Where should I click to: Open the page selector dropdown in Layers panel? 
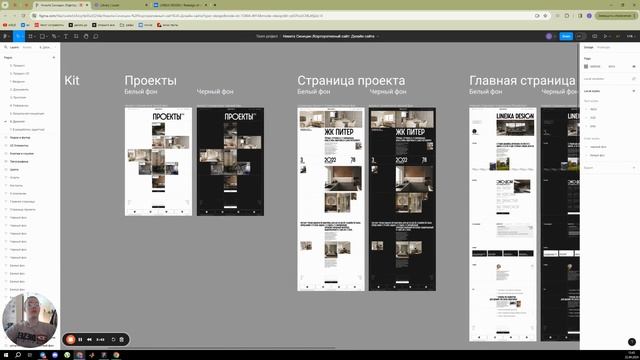click(x=47, y=47)
